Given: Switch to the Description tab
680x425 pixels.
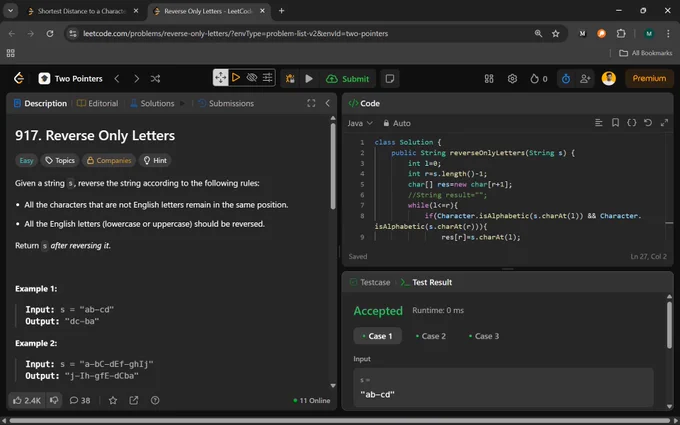Looking at the screenshot, I should 40,103.
